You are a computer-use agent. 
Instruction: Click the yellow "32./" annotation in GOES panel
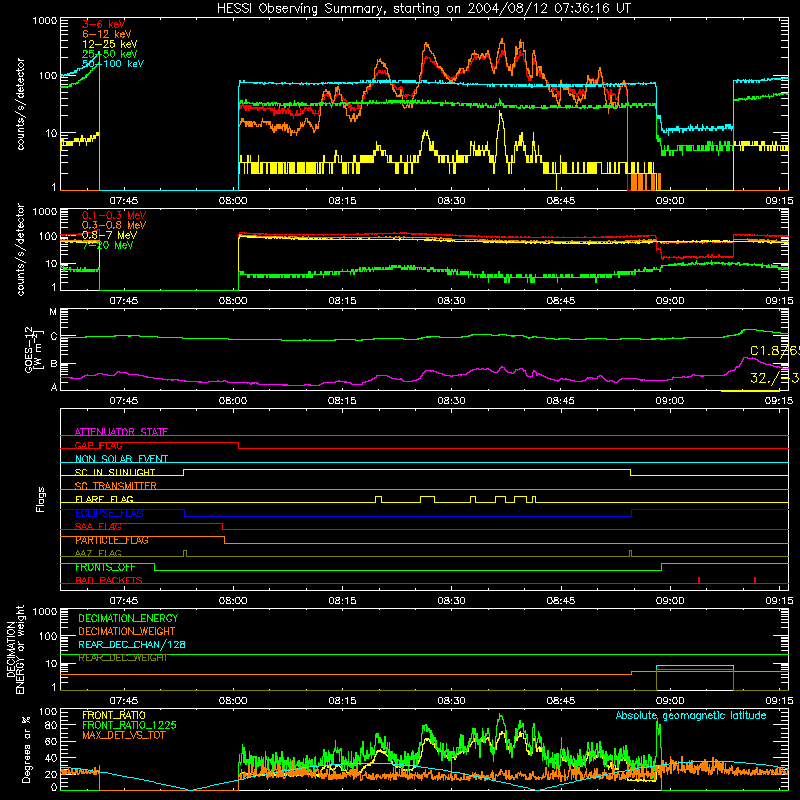pos(764,378)
